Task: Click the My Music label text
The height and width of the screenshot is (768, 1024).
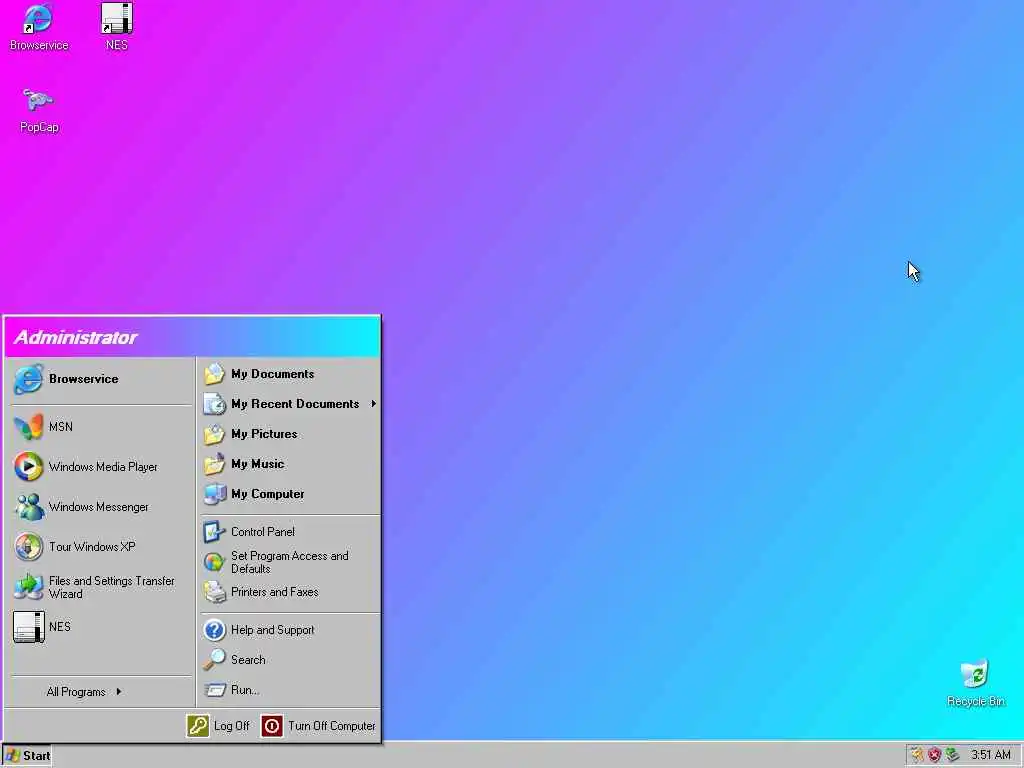Action: (257, 464)
